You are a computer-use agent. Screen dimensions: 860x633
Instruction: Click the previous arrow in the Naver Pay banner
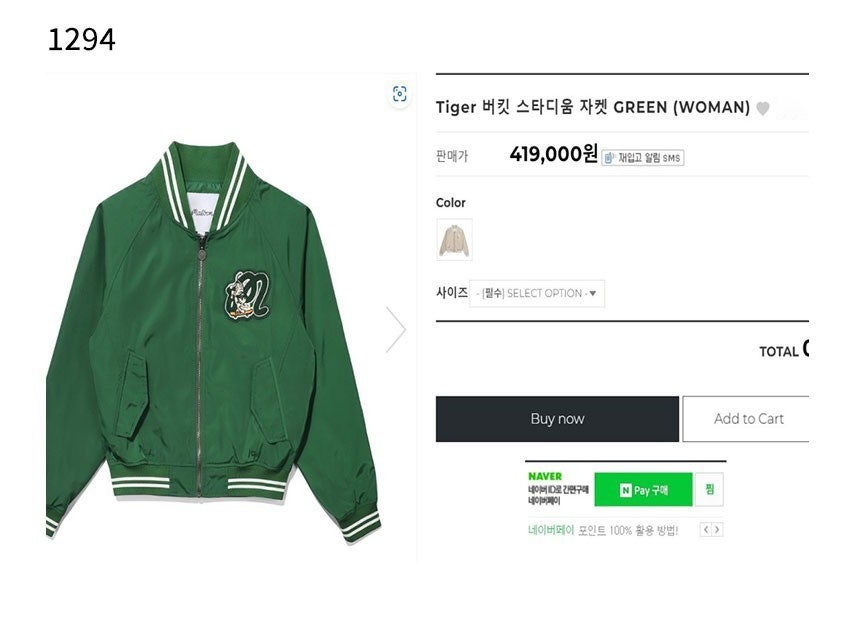point(705,530)
